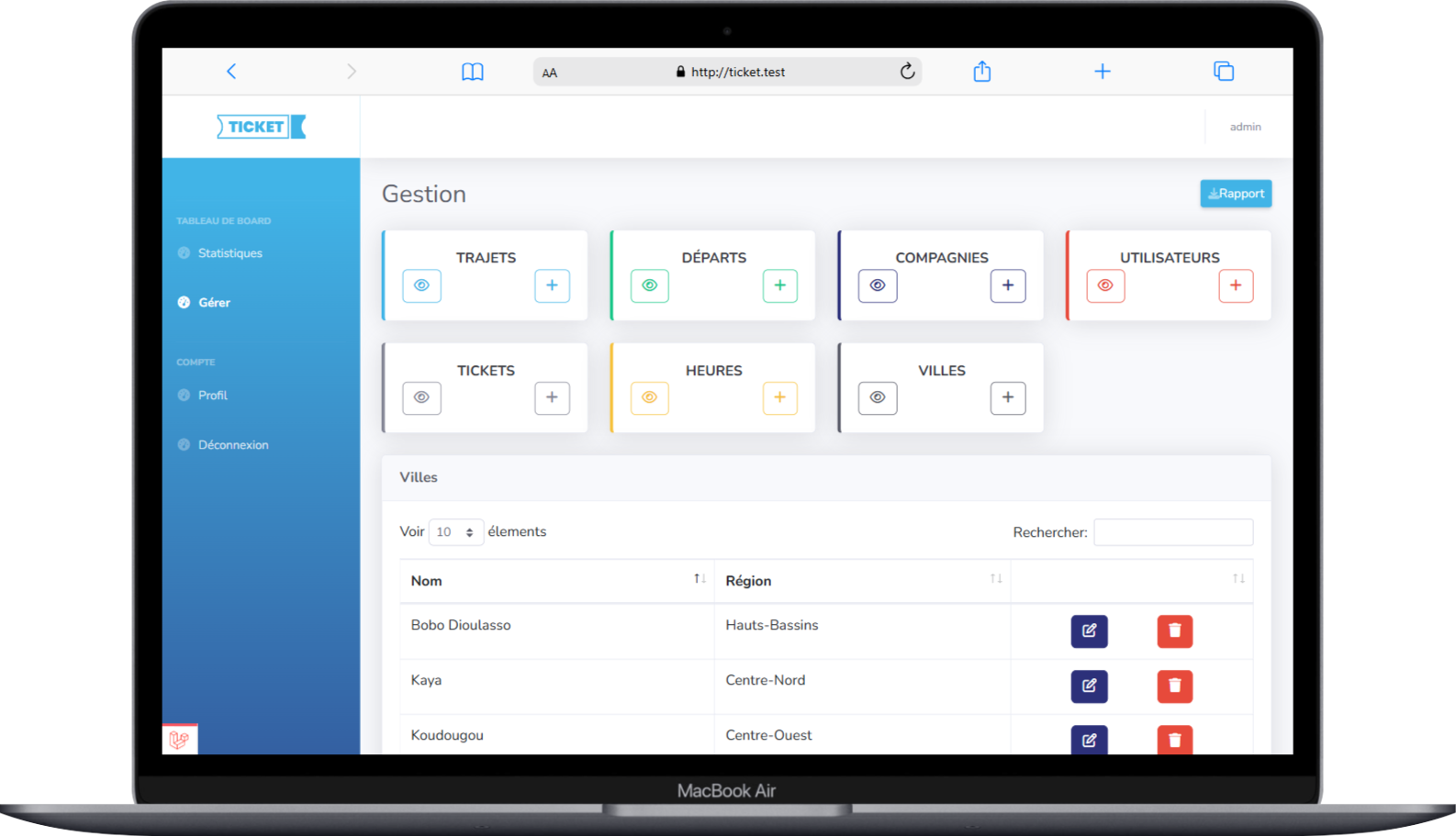Viewport: 1456px width, 836px height.
Task: Click the add button on the Trajets card
Action: pos(552,285)
